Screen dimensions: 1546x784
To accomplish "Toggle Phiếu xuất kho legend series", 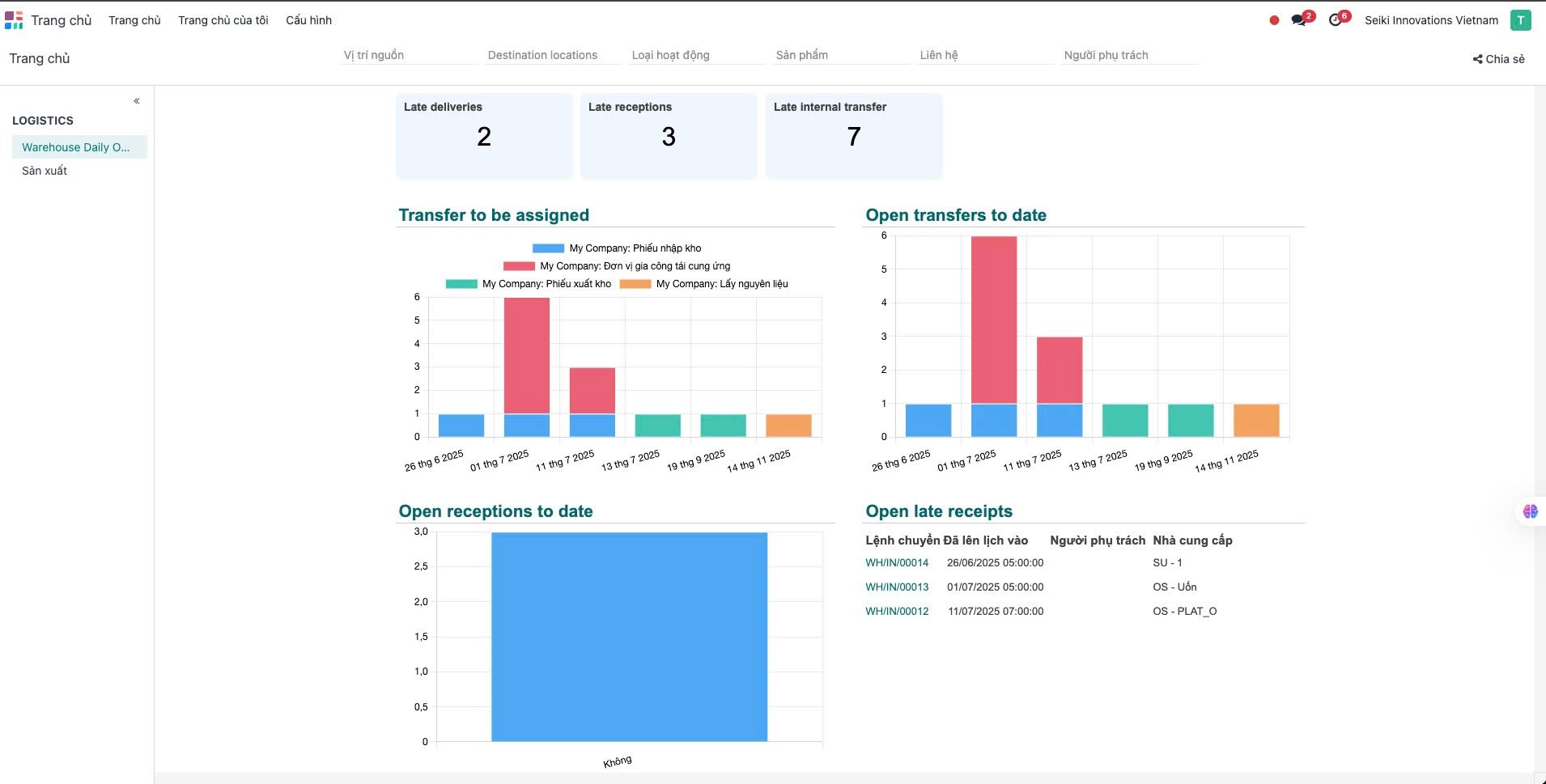I will click(x=461, y=284).
